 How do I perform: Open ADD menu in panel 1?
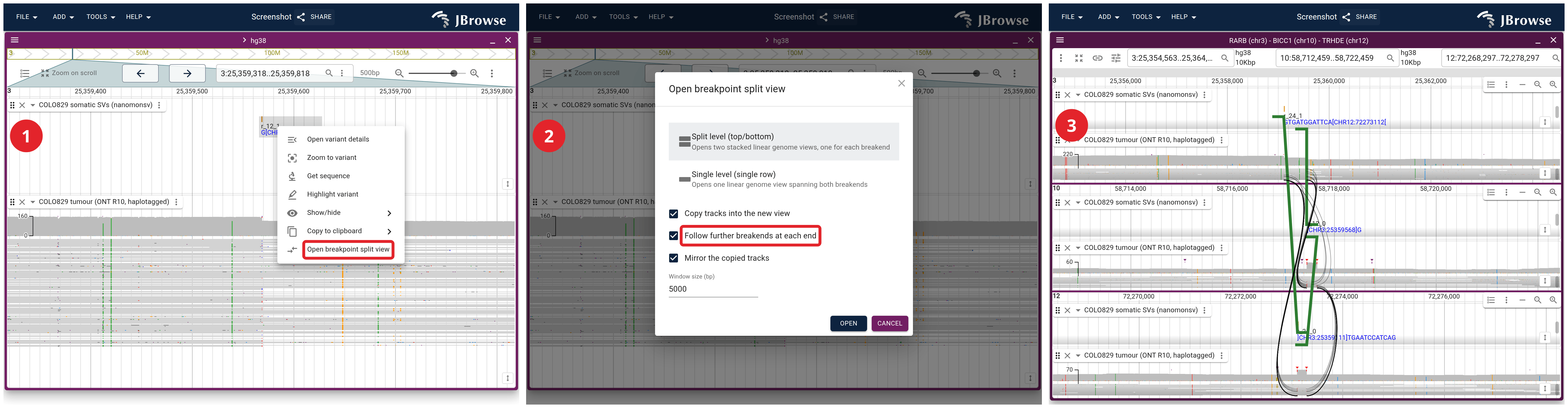[63, 17]
